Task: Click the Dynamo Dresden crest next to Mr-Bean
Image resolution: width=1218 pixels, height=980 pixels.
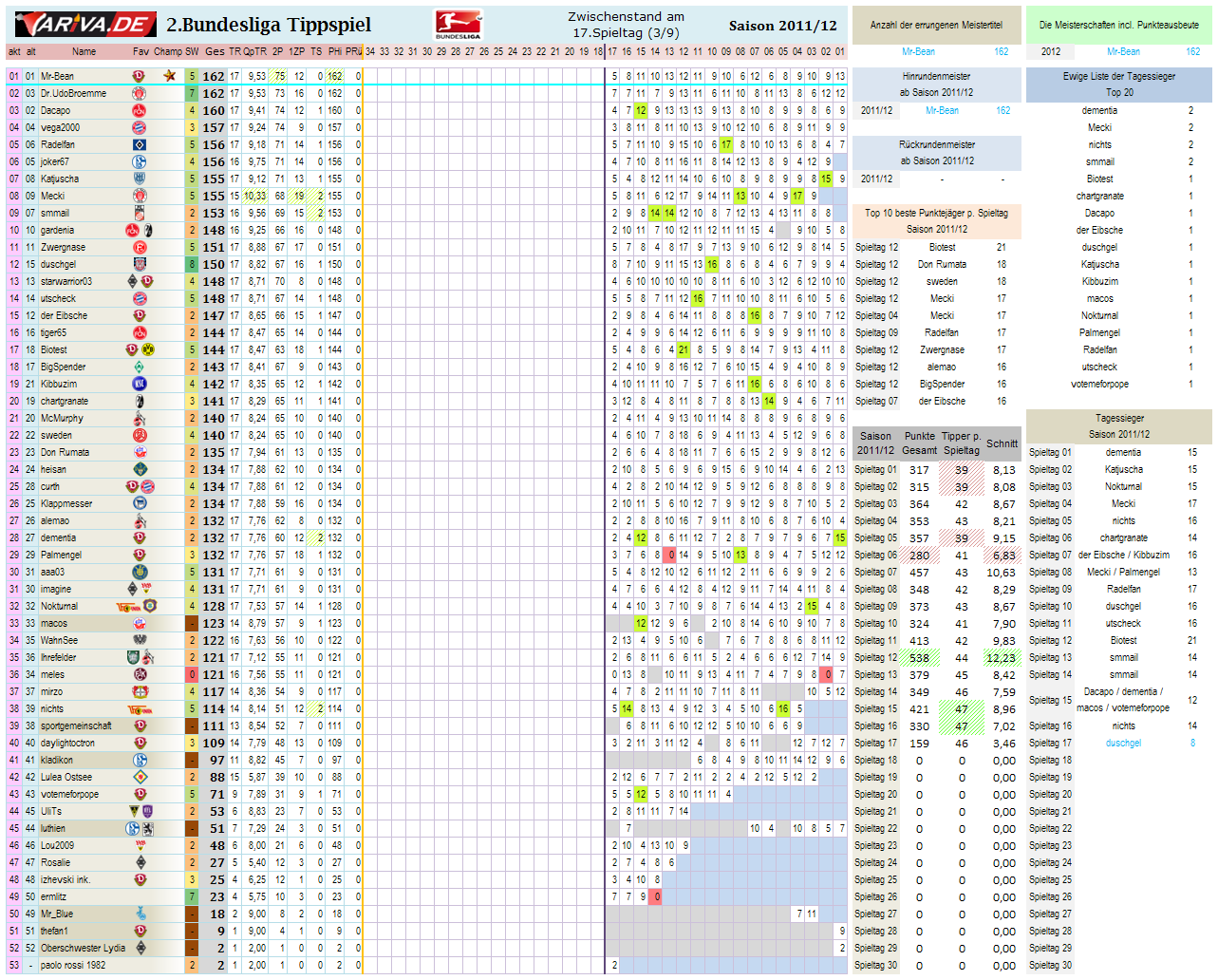Action: click(139, 76)
